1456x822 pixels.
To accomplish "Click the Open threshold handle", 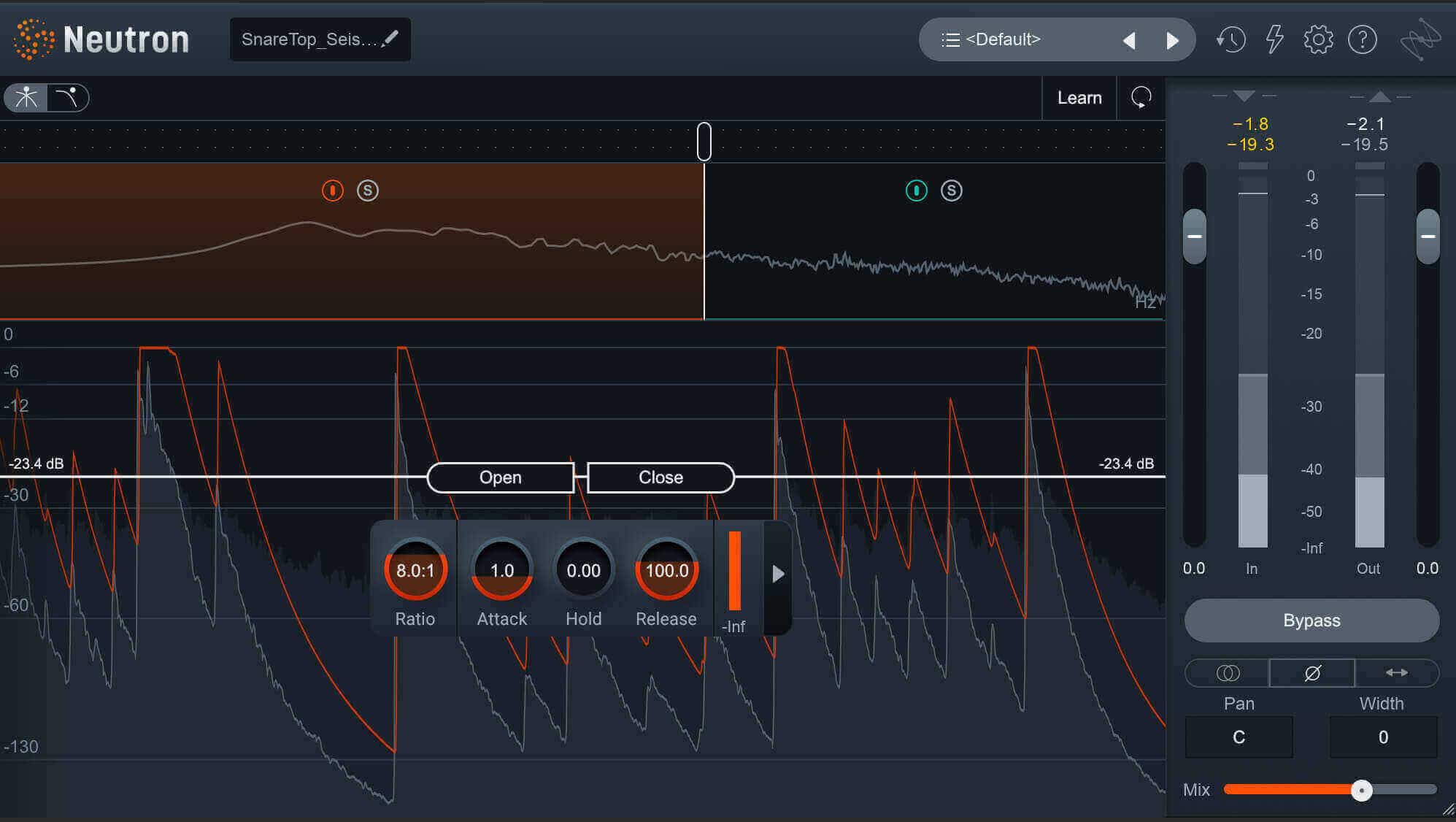I will click(501, 477).
